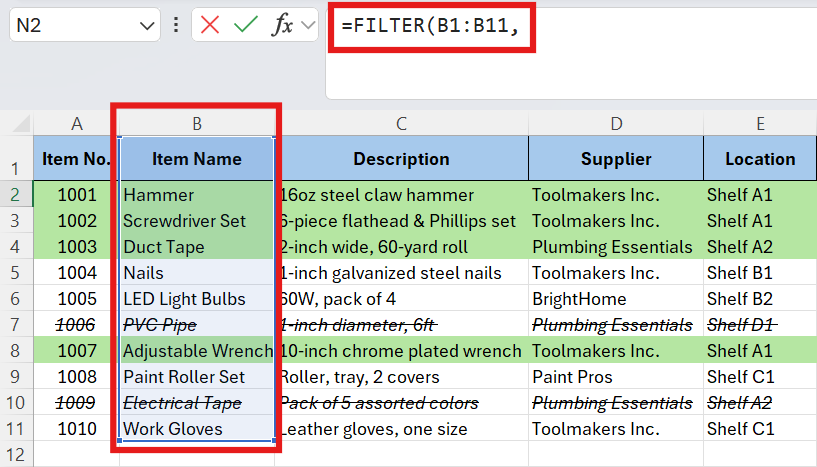Viewport: 817px width, 467px height.
Task: Select column C header
Action: click(x=401, y=124)
